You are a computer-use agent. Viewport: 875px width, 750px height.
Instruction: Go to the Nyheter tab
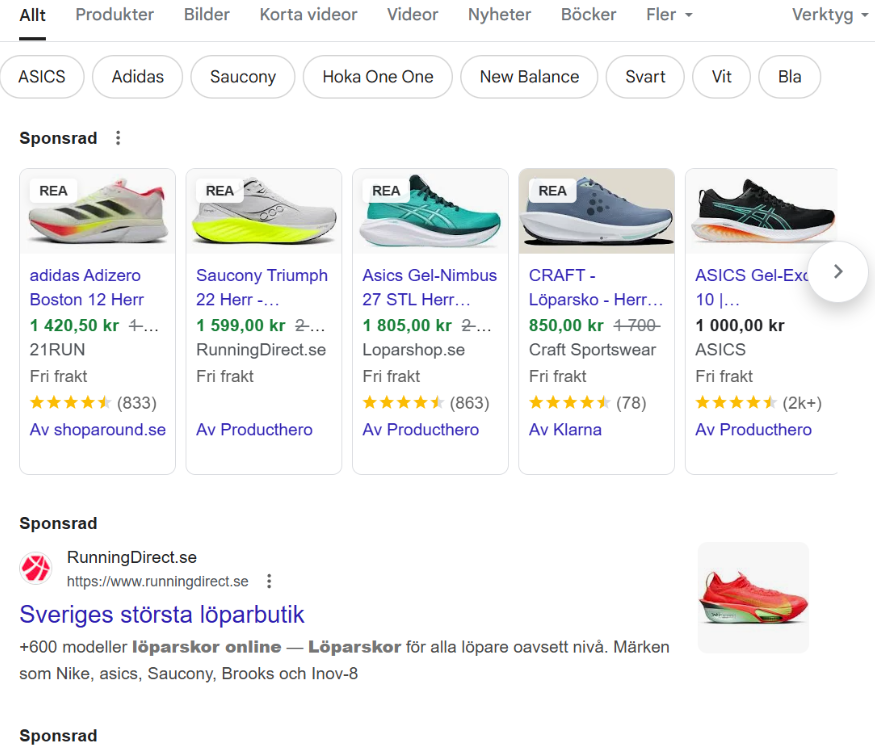point(499,15)
